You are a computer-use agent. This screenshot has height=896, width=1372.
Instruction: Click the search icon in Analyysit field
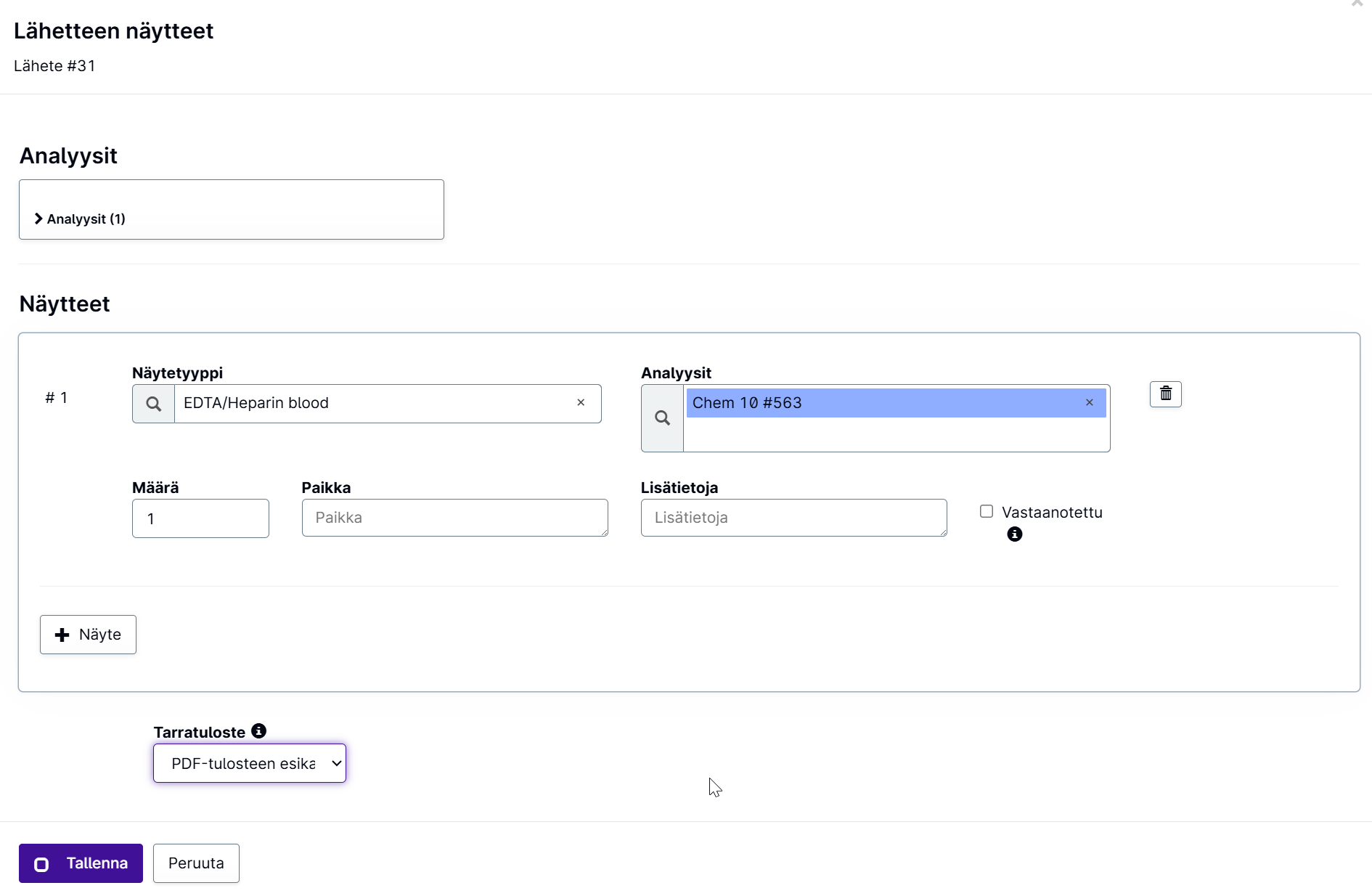pyautogui.click(x=662, y=418)
